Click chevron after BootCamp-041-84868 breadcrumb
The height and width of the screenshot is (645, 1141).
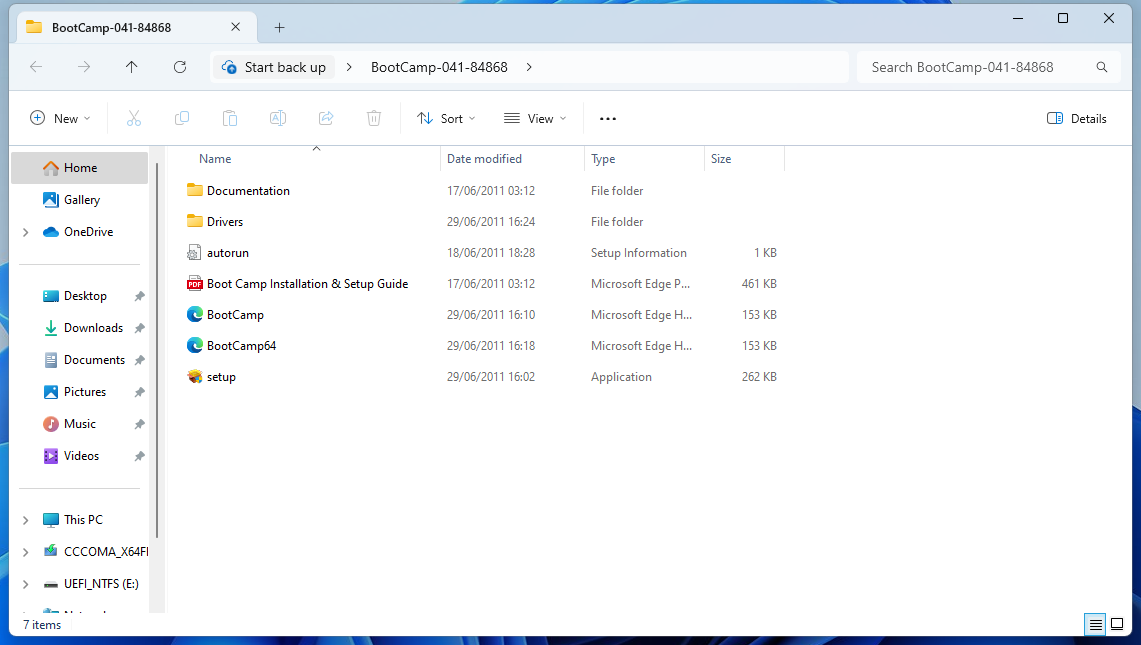(529, 67)
